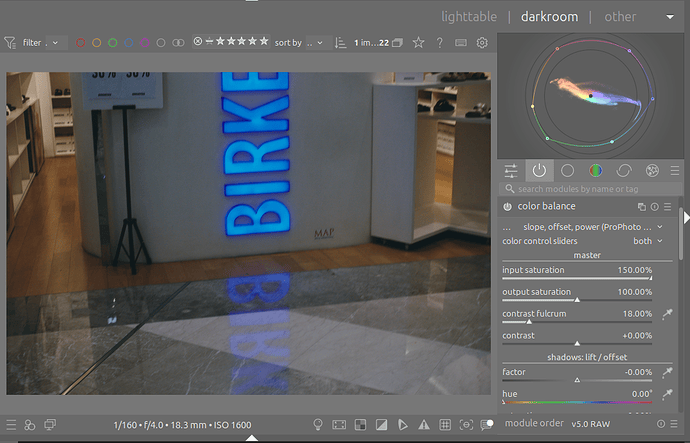Toggle the red color label filter
Screen dimensions: 690x443
coord(81,43)
